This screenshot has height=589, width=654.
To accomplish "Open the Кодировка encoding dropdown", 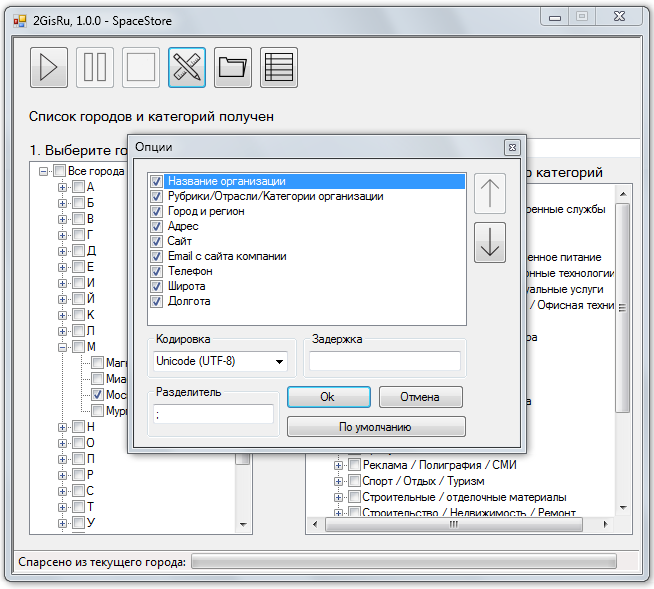I will click(221, 361).
